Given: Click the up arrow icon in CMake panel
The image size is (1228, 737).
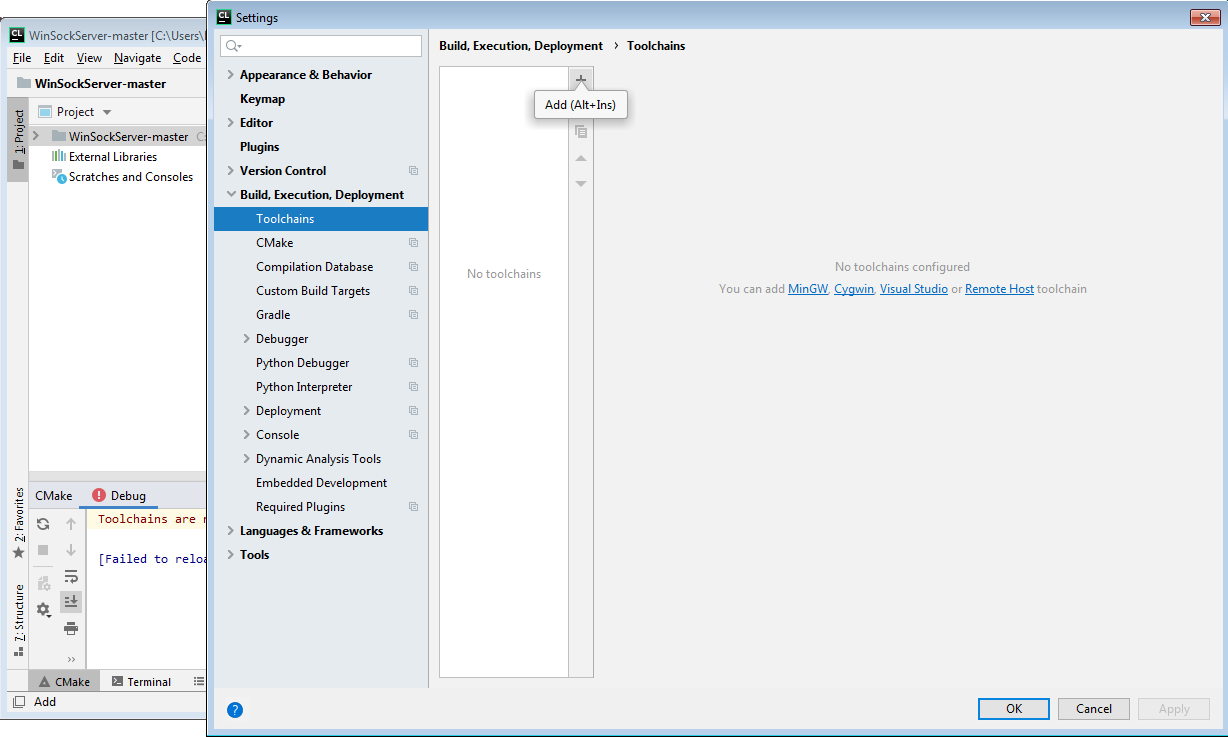Looking at the screenshot, I should (x=71, y=524).
